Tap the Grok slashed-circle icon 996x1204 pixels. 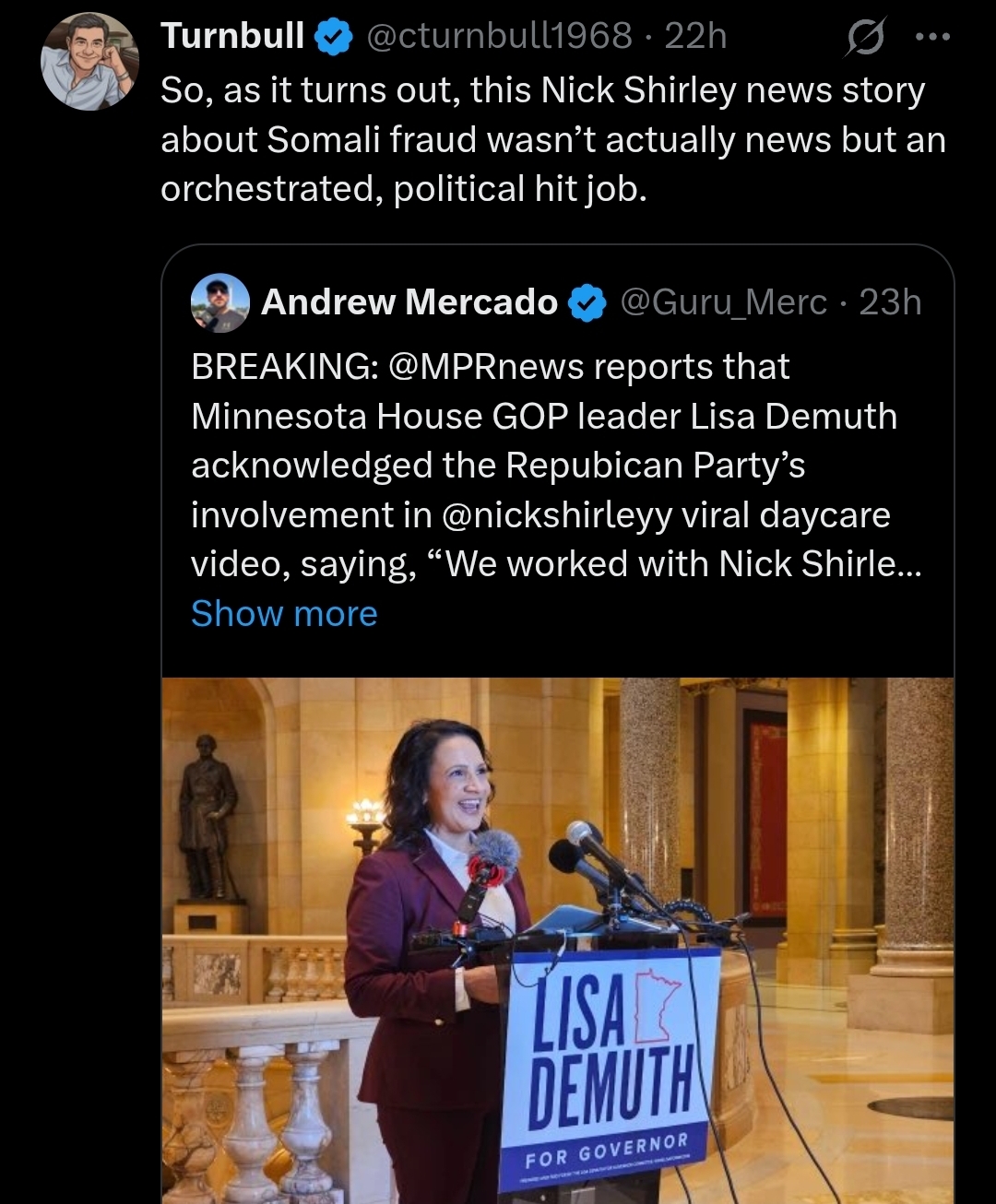[865, 37]
